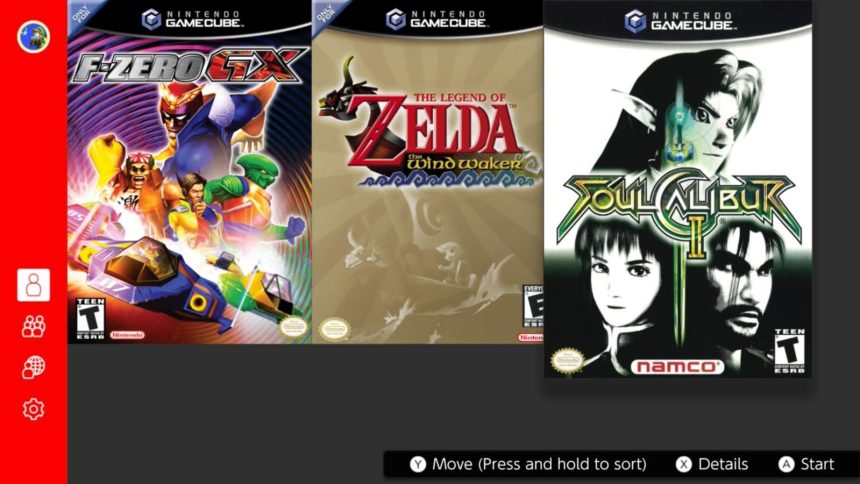Click the Teen ESRB badge on Soulcalibur II
860x484 pixels.
(790, 351)
